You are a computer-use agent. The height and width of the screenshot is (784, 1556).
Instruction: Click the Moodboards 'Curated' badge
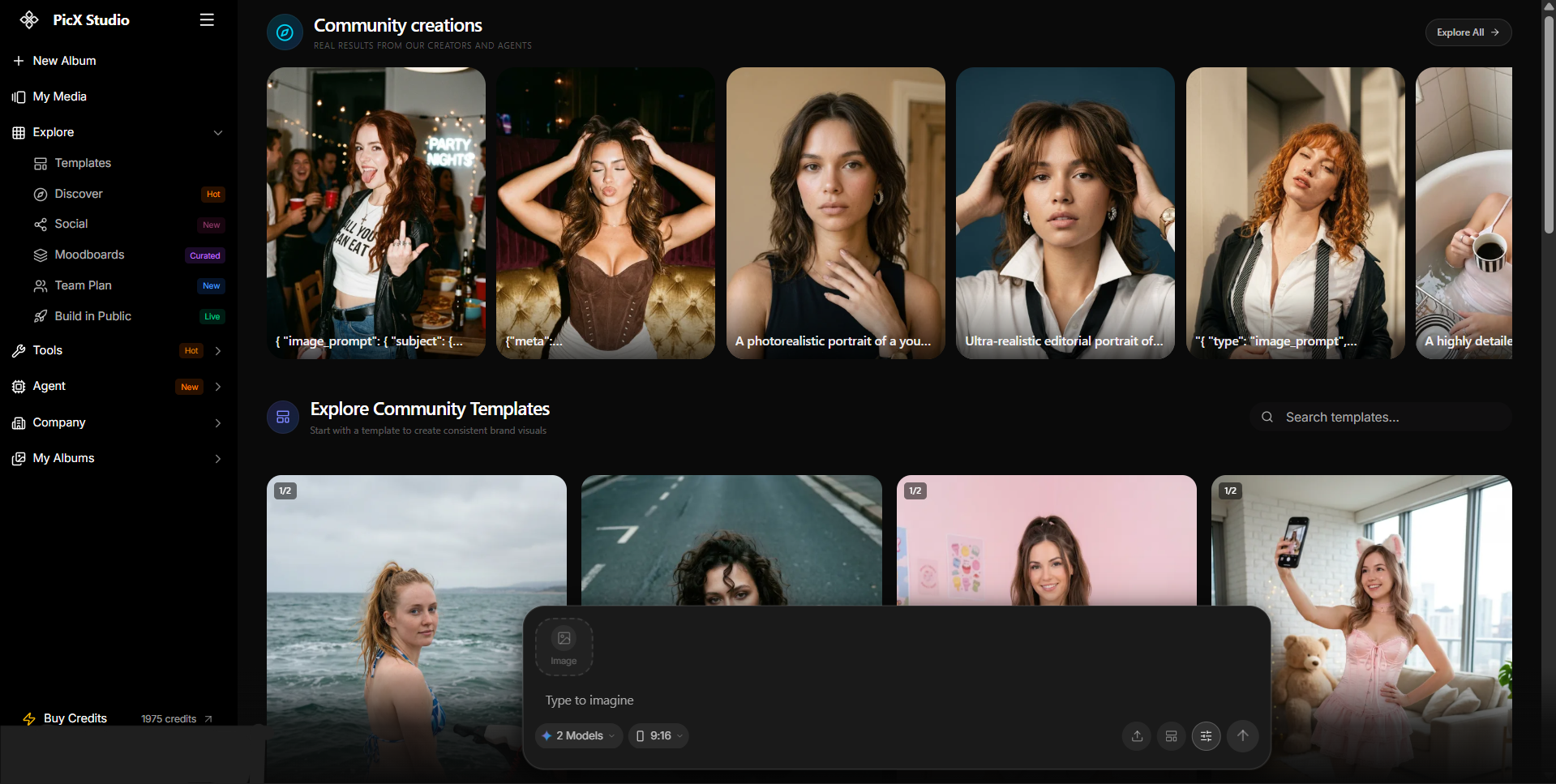point(205,255)
